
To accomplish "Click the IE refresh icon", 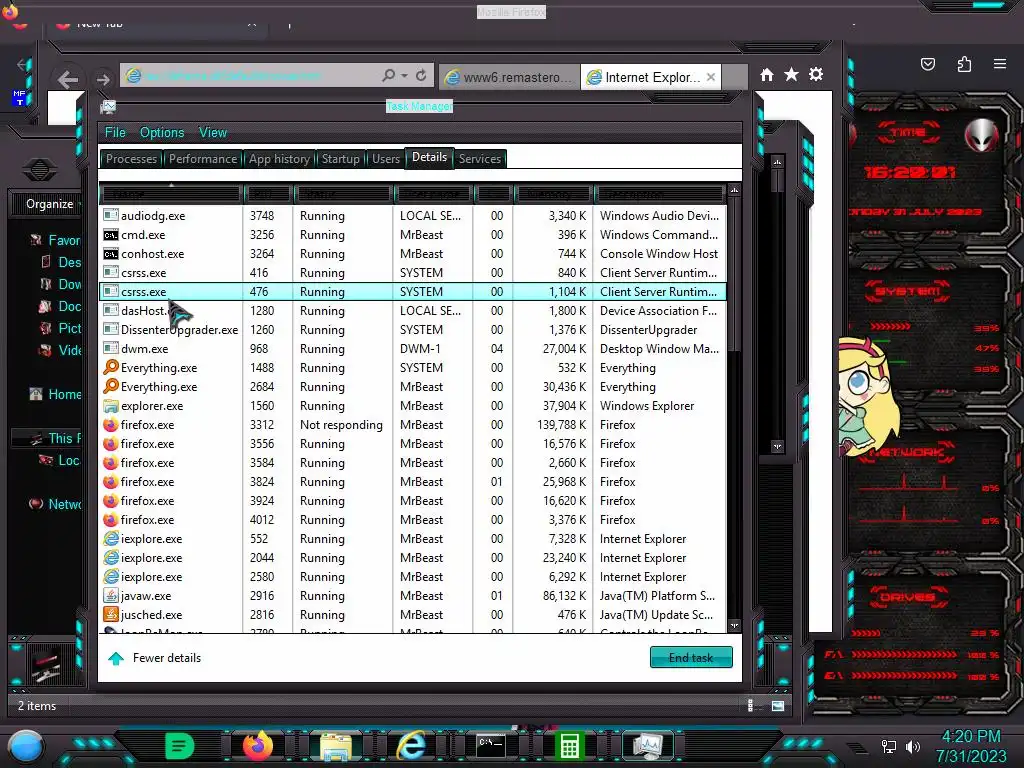I will pos(421,76).
